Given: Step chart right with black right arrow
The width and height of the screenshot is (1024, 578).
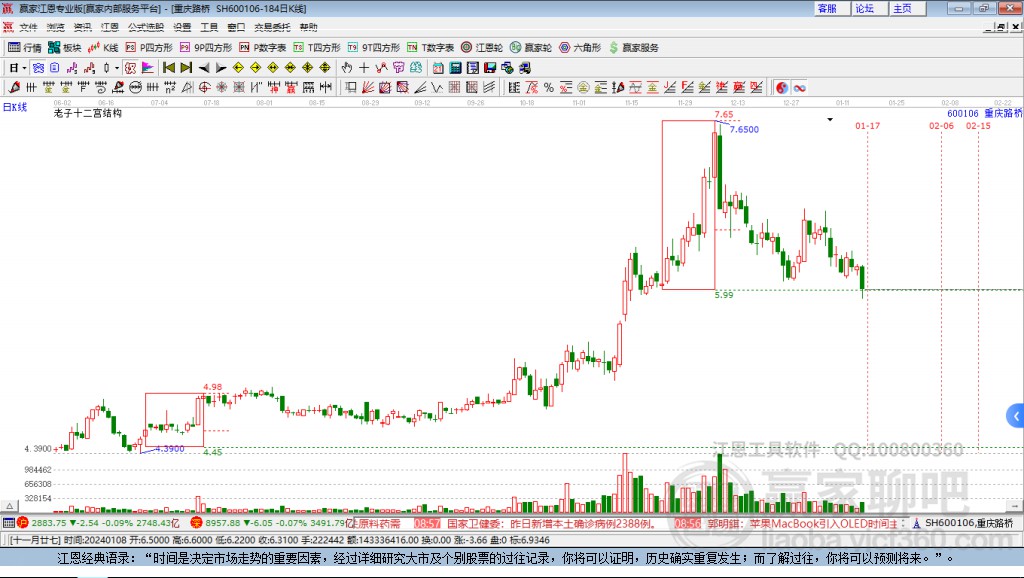Looking at the screenshot, I should pyautogui.click(x=221, y=68).
